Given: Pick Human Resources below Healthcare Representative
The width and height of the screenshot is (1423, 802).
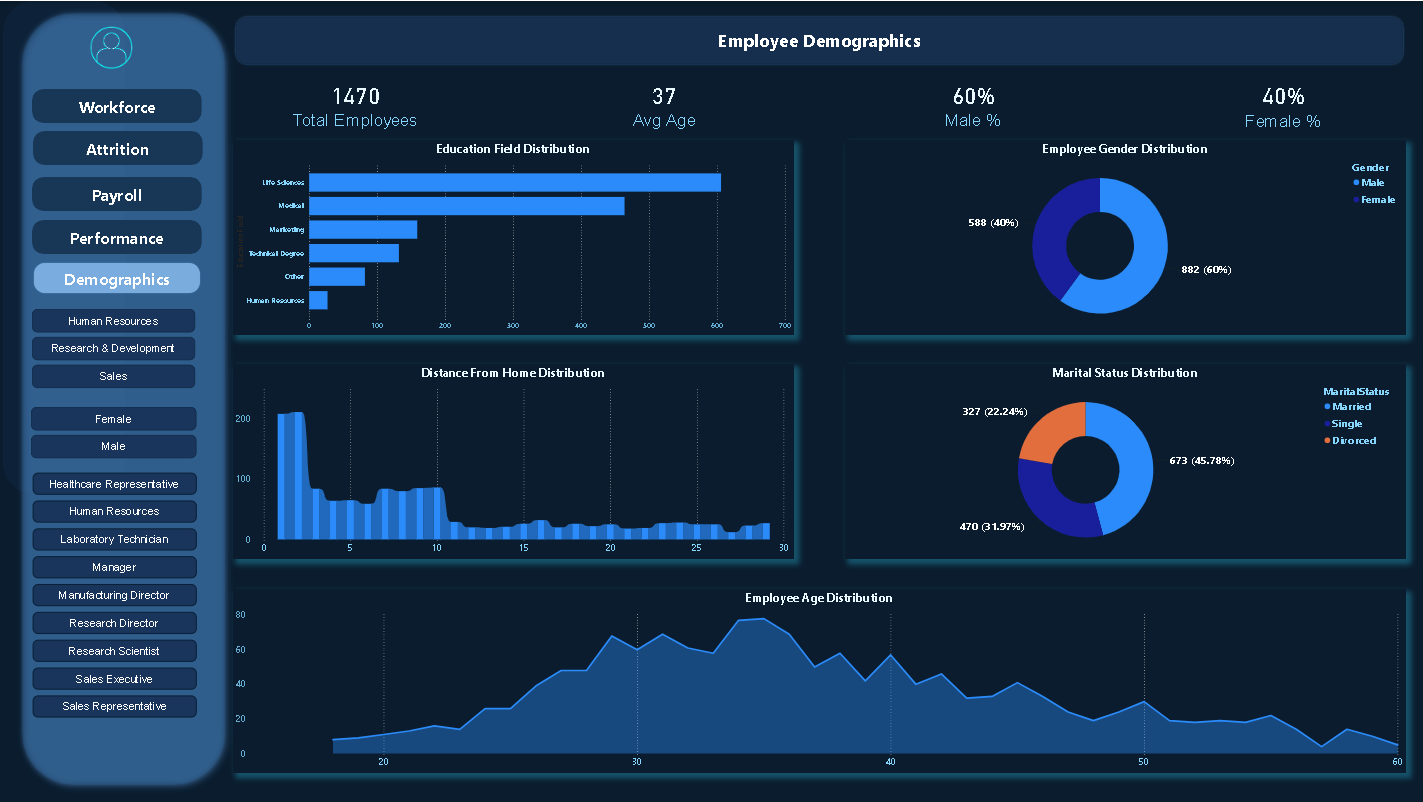Looking at the screenshot, I should click(x=114, y=511).
